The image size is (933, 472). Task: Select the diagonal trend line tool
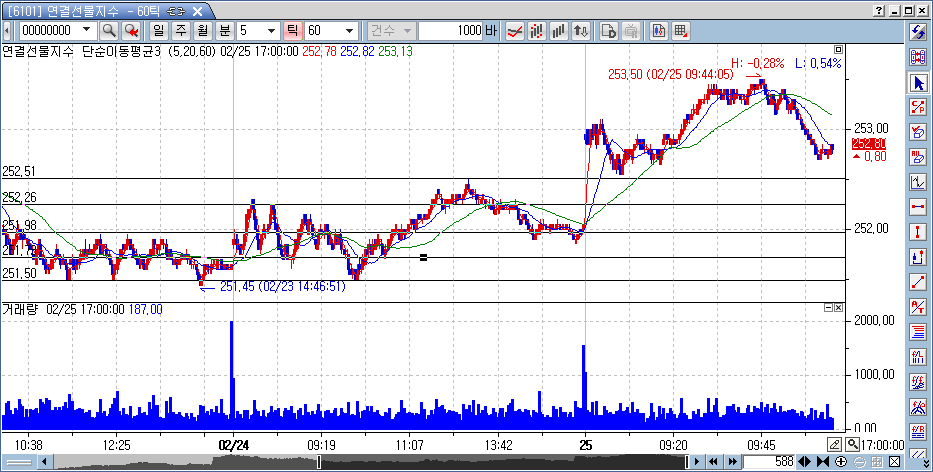(x=918, y=281)
